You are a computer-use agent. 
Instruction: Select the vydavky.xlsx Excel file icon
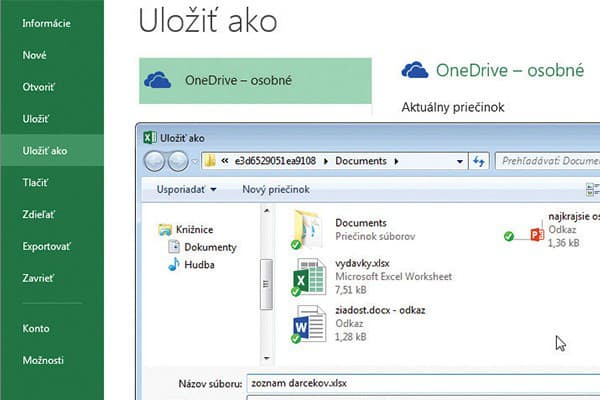[x=309, y=277]
